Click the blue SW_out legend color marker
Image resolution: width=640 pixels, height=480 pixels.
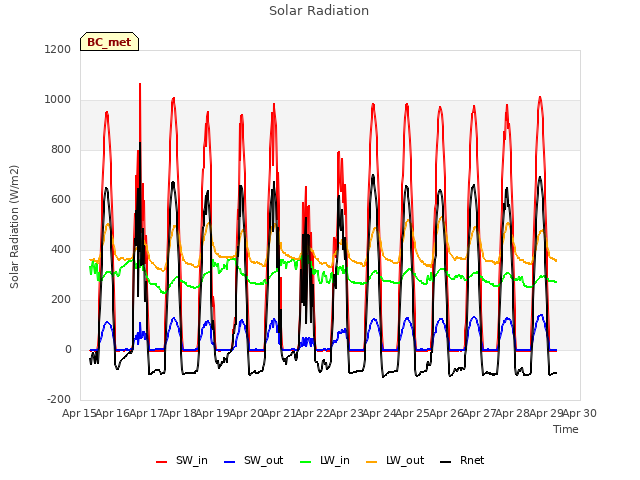[230, 462]
